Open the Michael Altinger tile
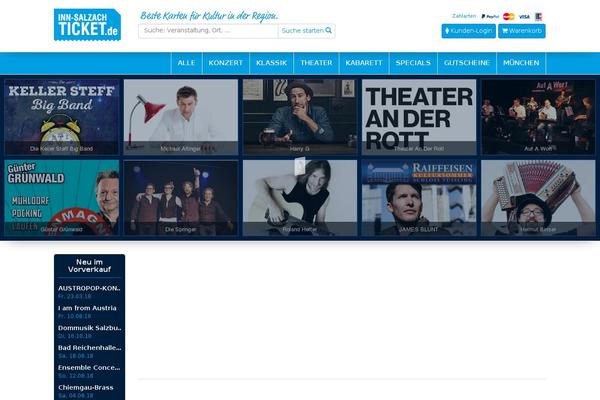600x400 pixels. pyautogui.click(x=181, y=117)
